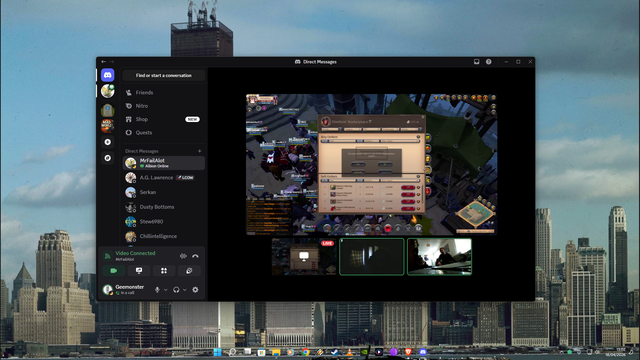Click the main shared Albion Online stream view

click(371, 164)
